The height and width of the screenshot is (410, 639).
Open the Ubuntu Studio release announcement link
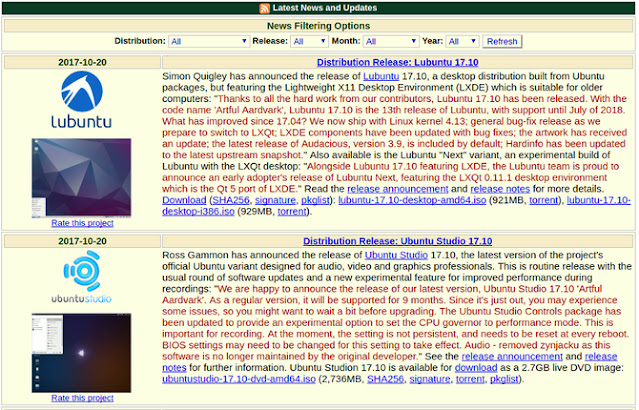coord(512,356)
